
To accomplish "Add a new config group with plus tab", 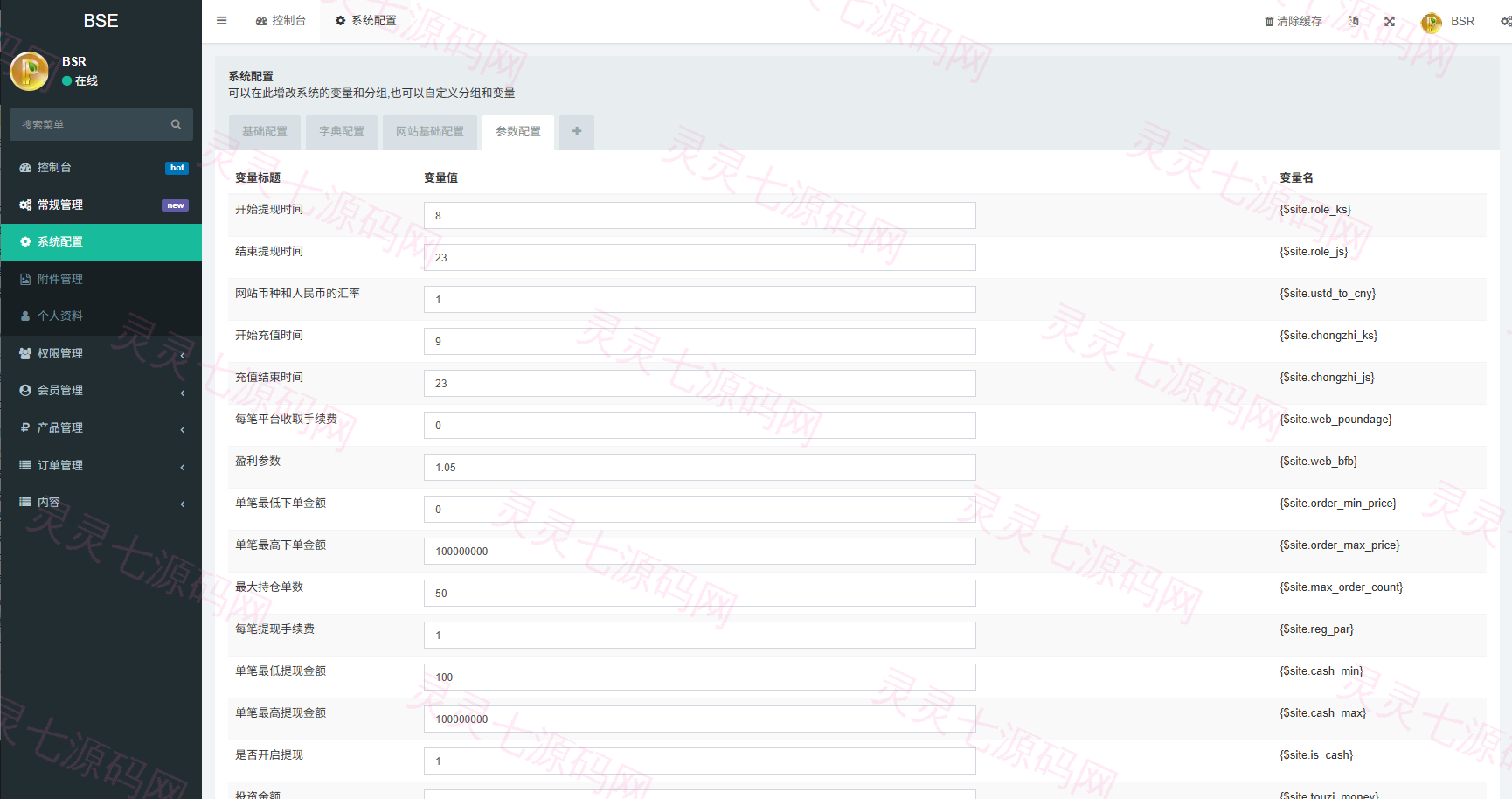I will [577, 132].
